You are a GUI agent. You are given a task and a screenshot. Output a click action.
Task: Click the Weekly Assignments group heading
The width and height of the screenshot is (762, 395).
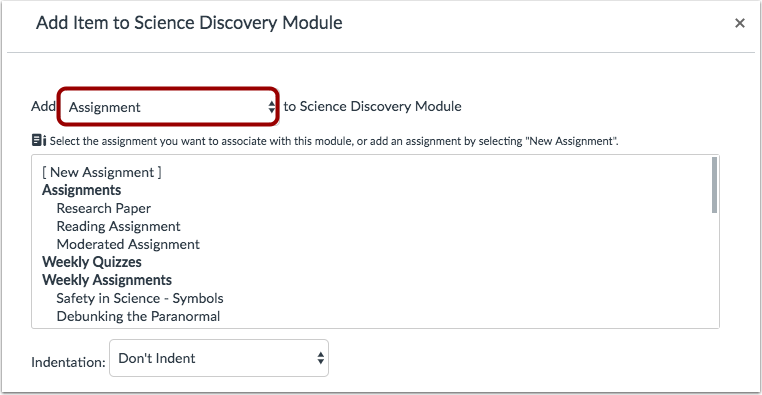click(106, 280)
